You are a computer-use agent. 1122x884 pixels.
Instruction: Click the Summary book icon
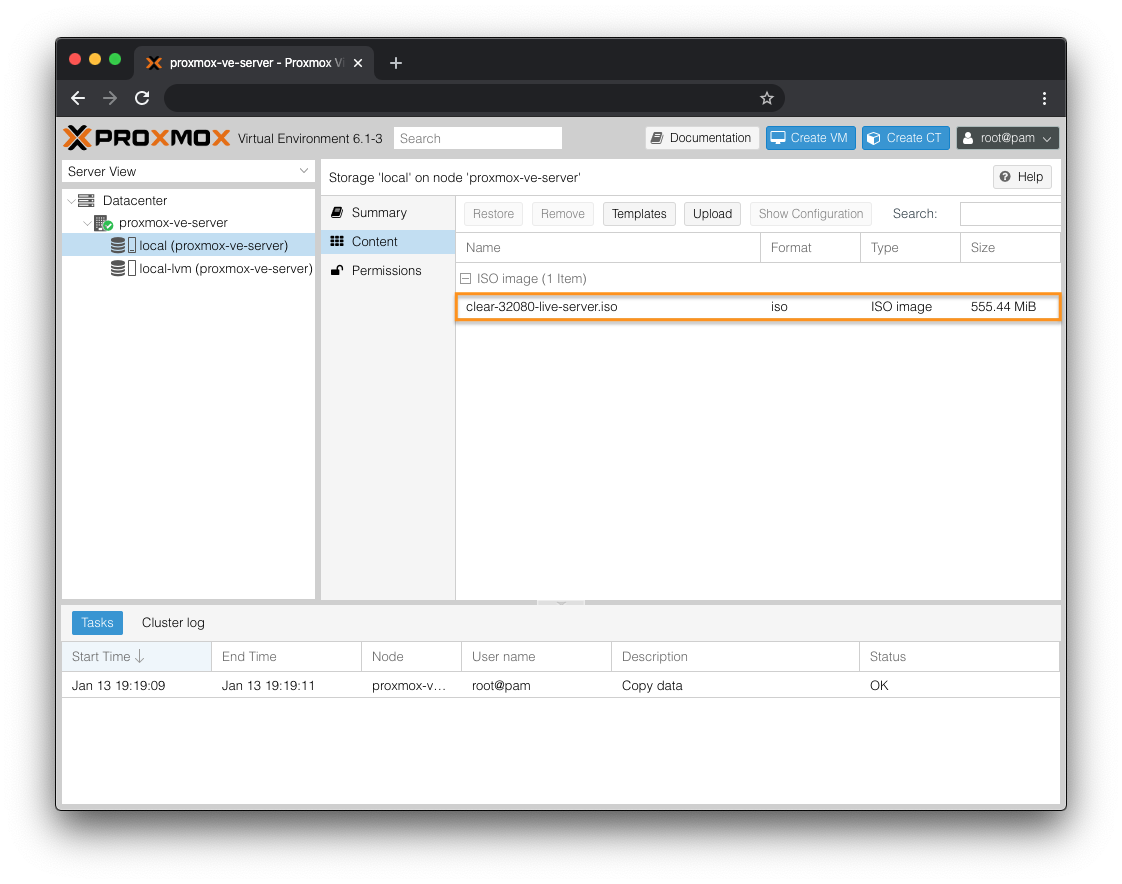coord(336,213)
